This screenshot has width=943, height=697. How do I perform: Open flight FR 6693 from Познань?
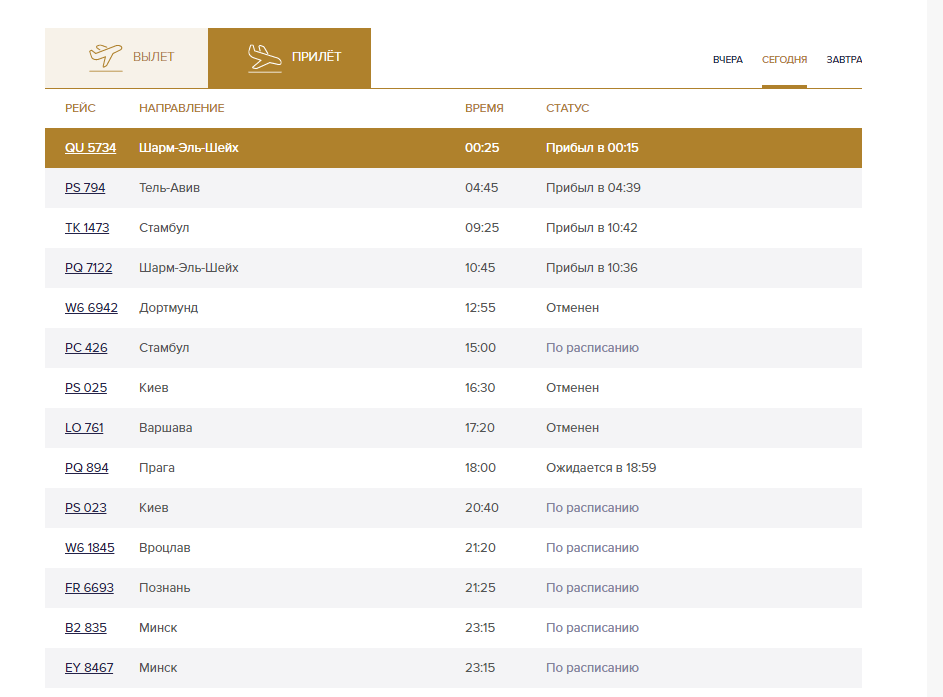click(89, 588)
